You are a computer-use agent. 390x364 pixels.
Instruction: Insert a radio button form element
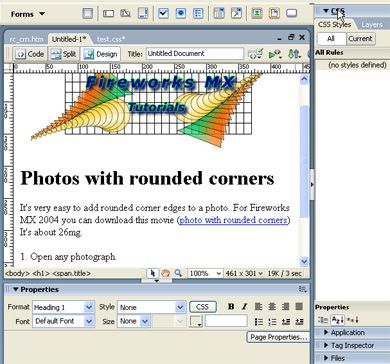click(181, 14)
